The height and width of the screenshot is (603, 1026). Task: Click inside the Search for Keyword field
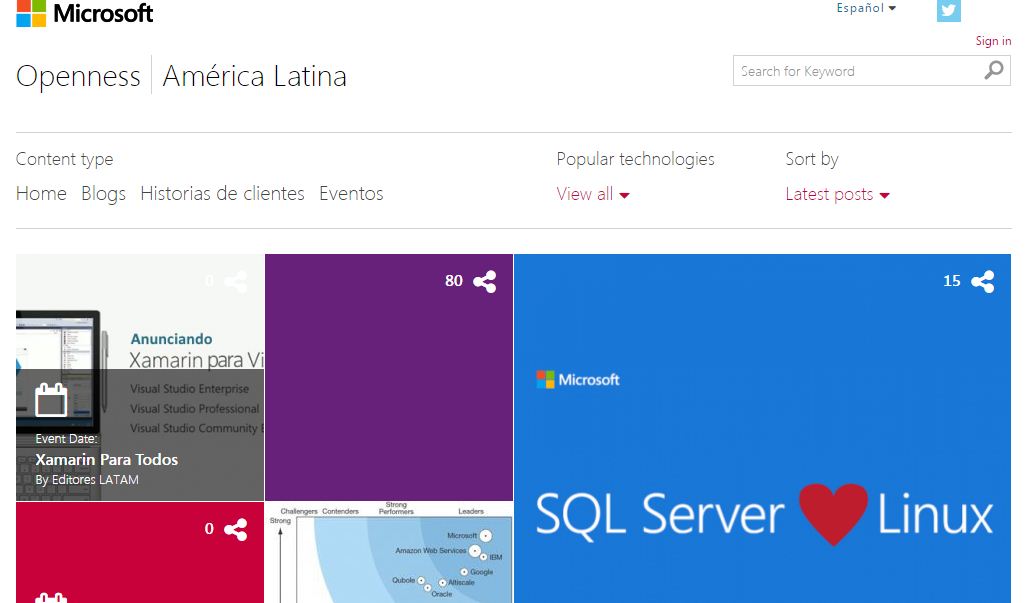pos(850,70)
